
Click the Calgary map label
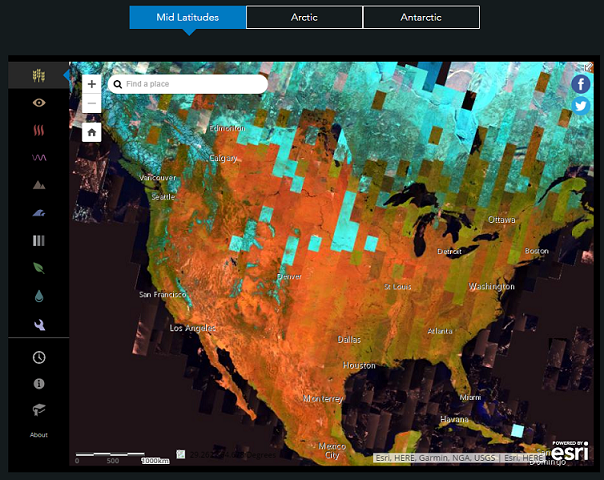pyautogui.click(x=223, y=158)
